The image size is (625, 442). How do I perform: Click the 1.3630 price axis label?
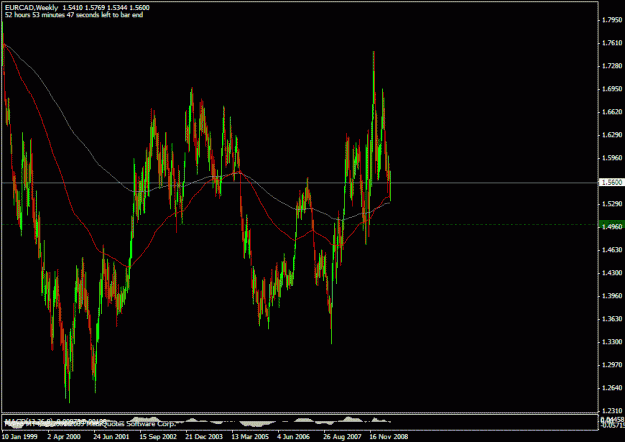click(613, 319)
